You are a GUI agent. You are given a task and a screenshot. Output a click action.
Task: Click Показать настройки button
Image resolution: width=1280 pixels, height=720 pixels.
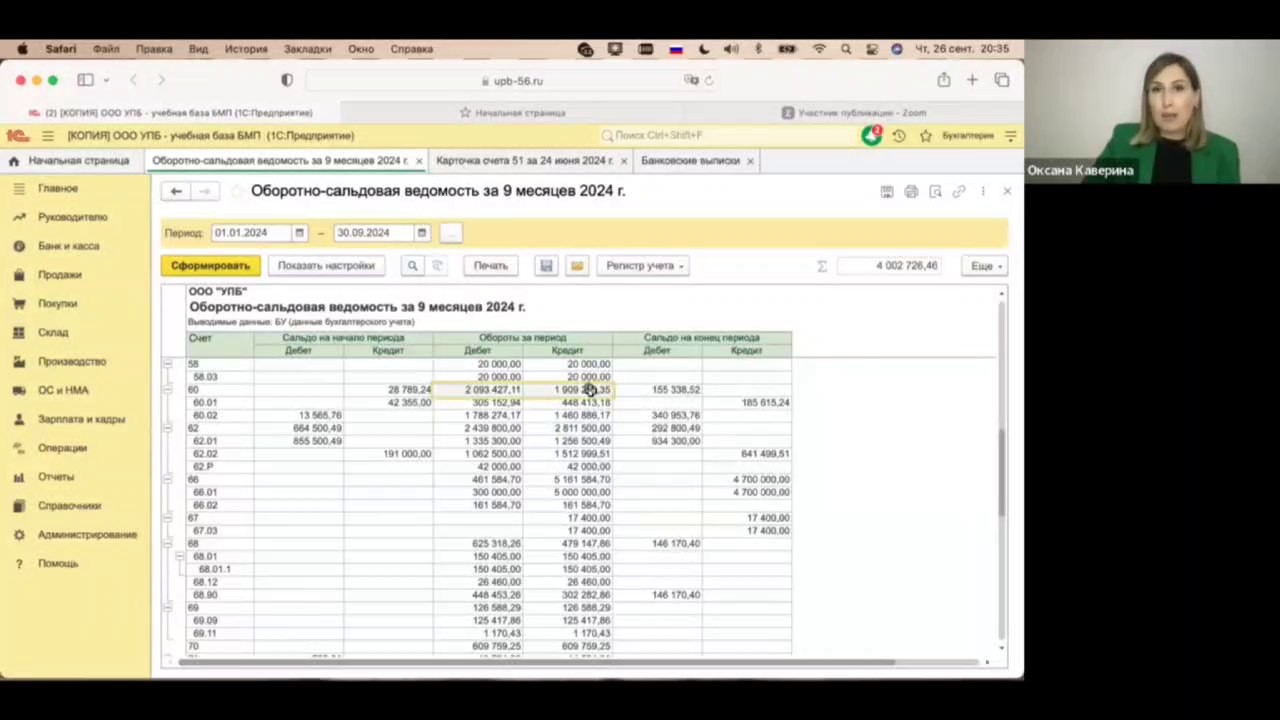[x=326, y=266]
